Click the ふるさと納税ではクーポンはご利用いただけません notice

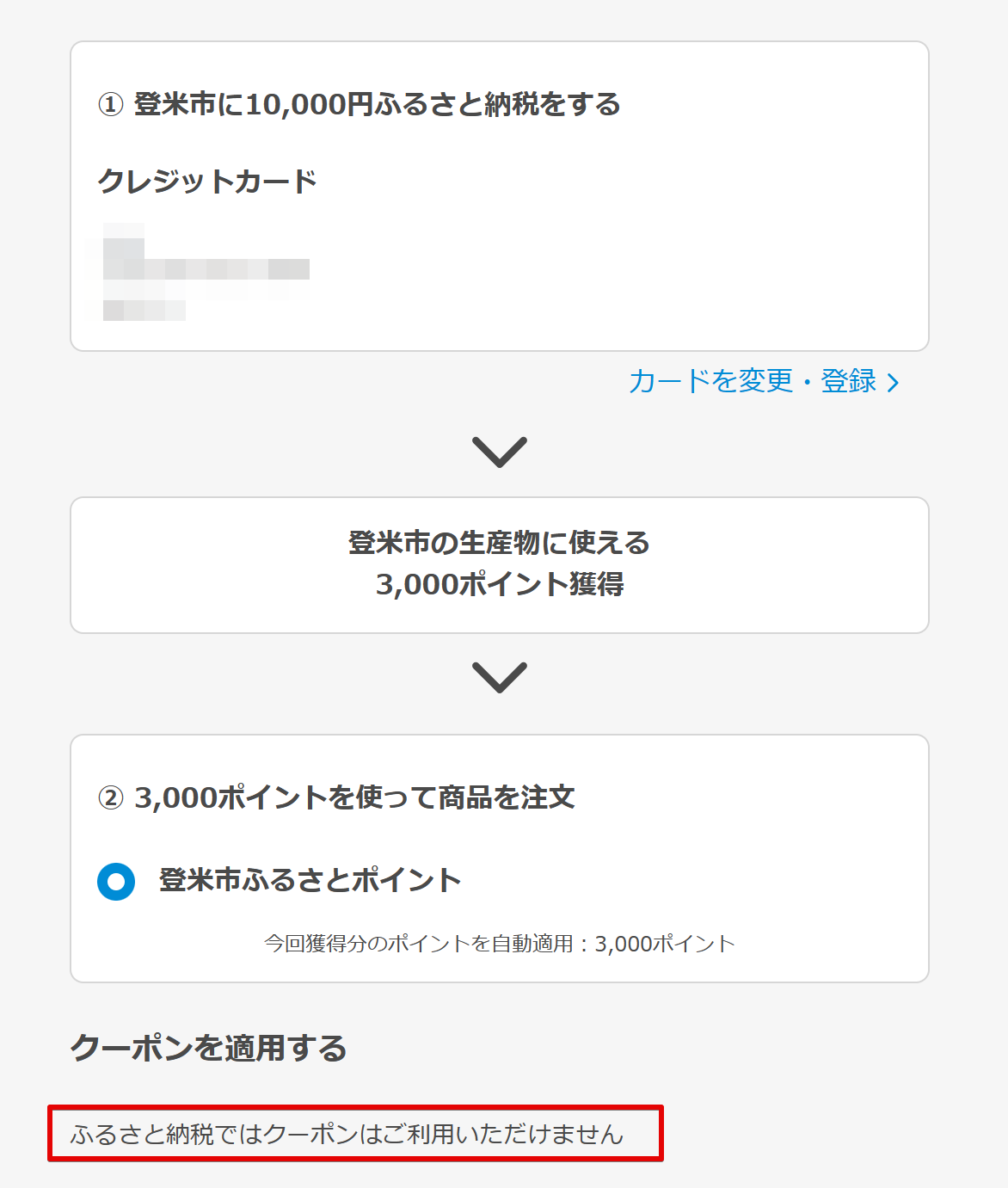(x=347, y=1134)
